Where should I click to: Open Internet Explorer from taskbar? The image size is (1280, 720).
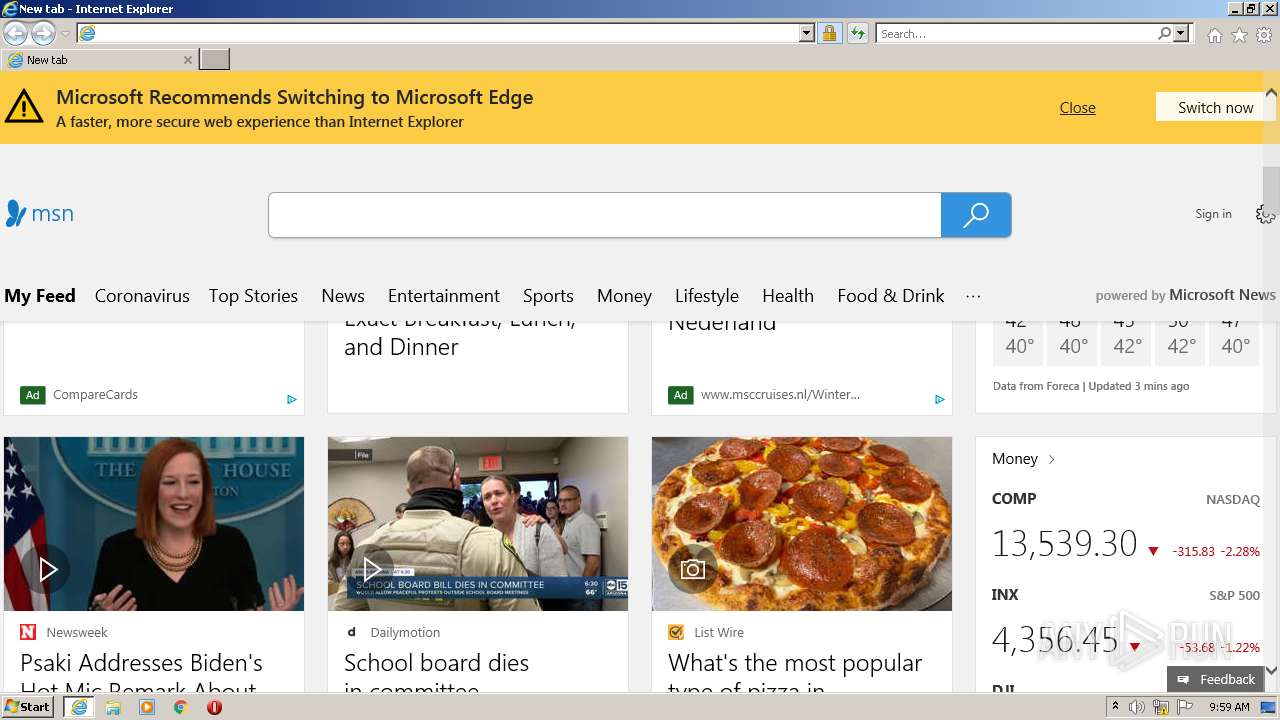79,707
